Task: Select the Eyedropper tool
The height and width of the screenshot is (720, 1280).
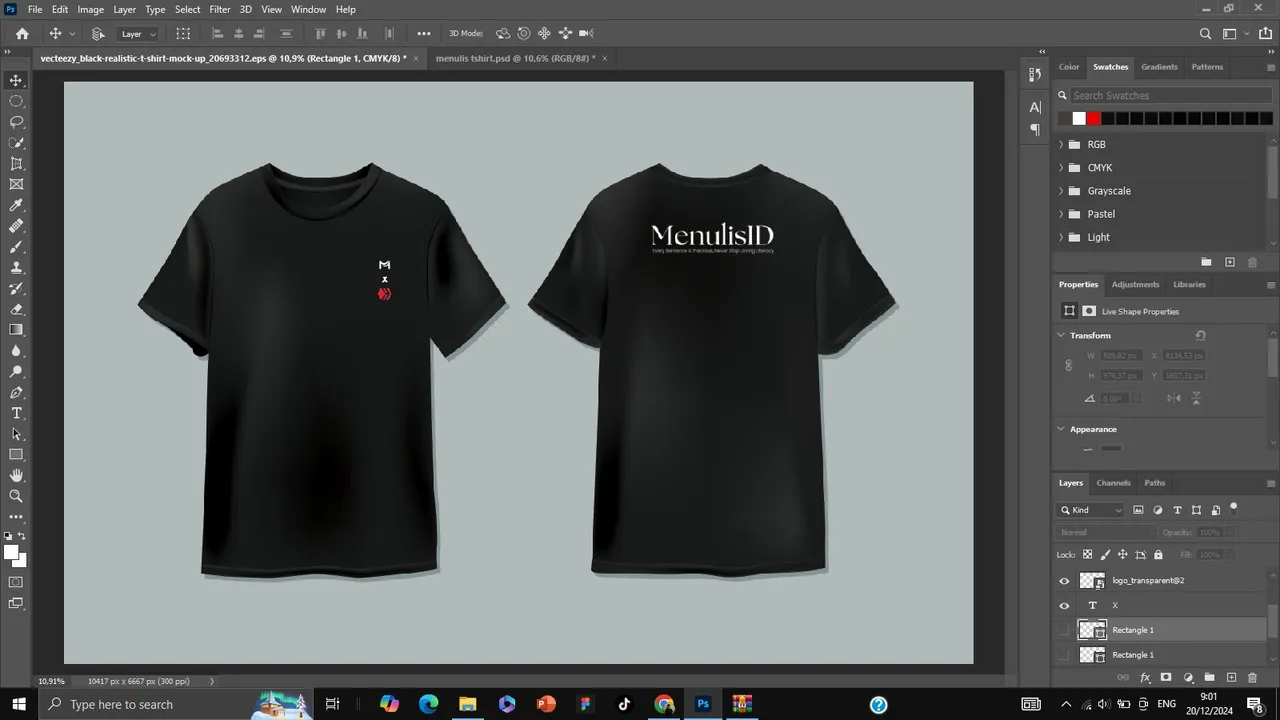Action: coord(16,205)
